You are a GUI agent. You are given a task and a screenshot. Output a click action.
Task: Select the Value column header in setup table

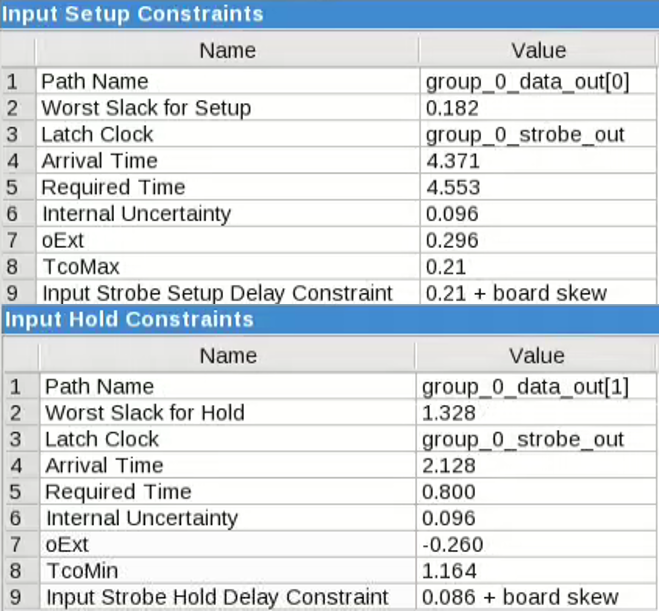tap(538, 50)
